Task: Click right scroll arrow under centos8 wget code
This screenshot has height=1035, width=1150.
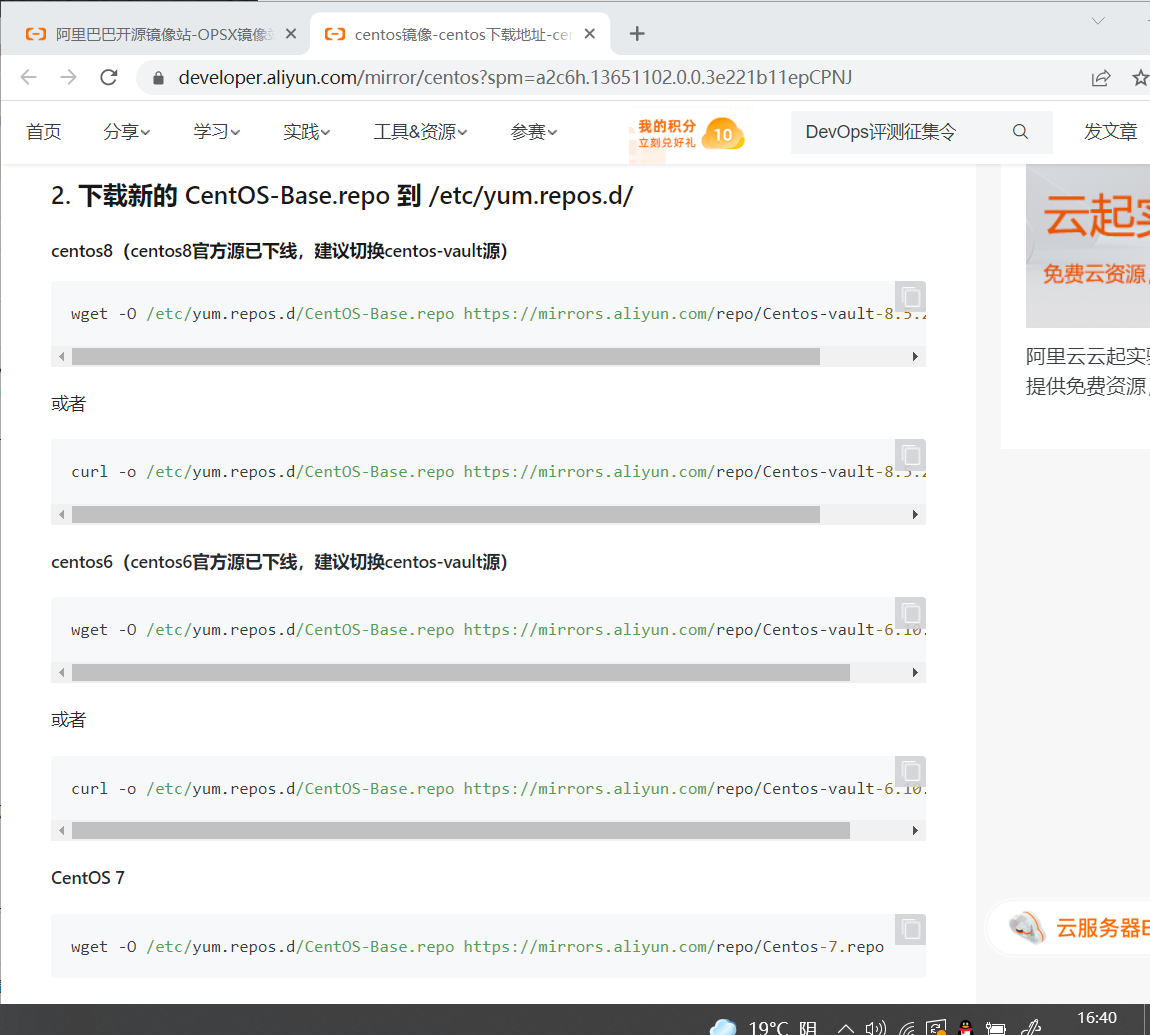Action: 915,356
